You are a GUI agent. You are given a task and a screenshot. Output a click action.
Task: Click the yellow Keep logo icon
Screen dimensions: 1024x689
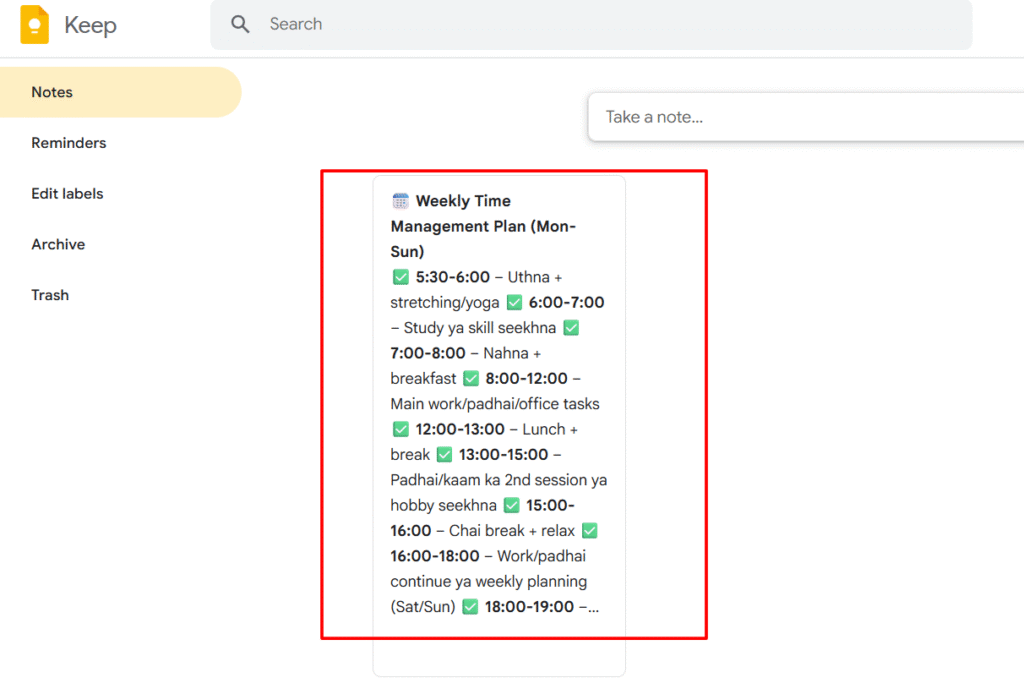pyautogui.click(x=34, y=25)
